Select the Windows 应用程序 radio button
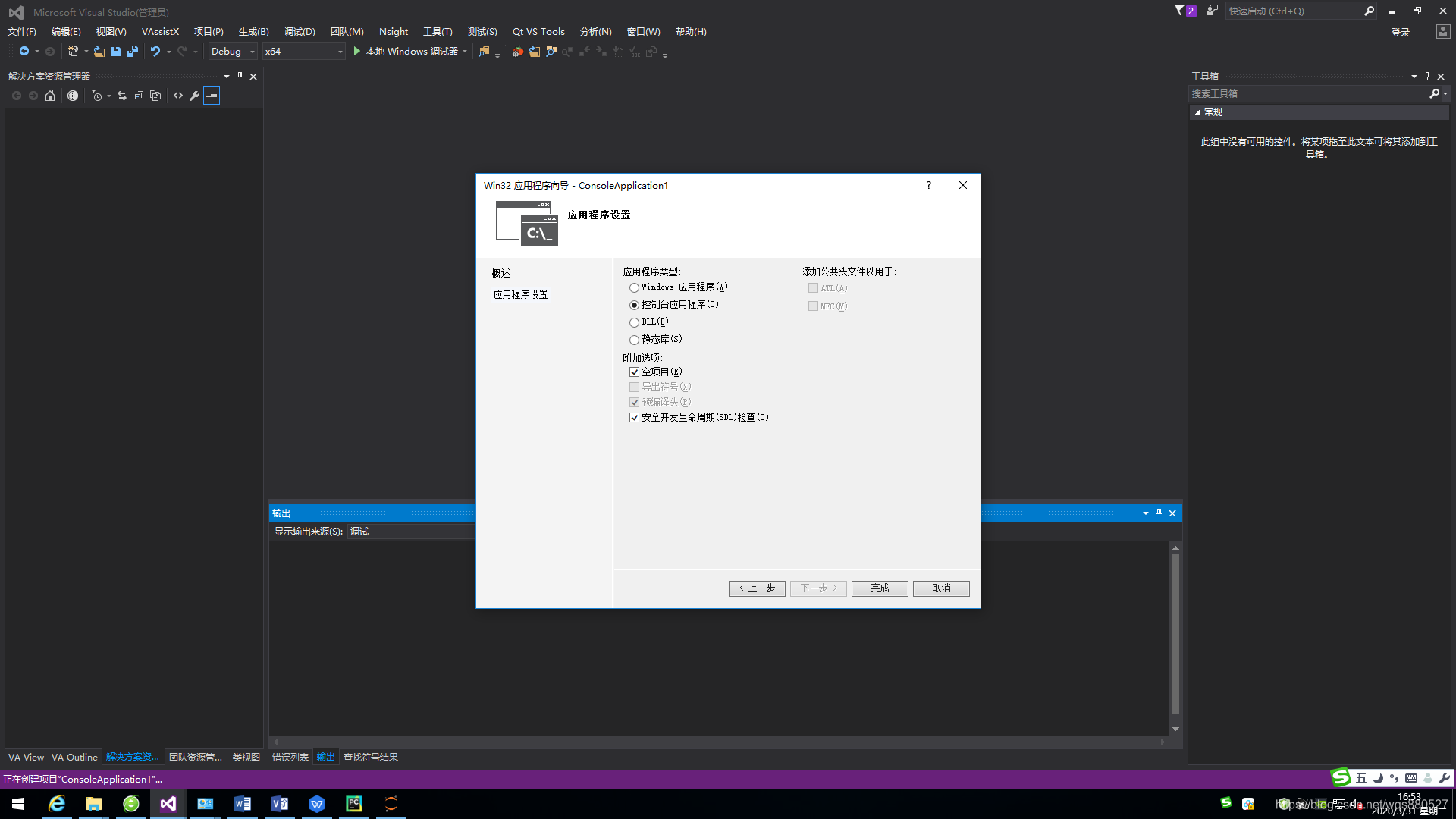Viewport: 1456px width, 819px height. (634, 288)
